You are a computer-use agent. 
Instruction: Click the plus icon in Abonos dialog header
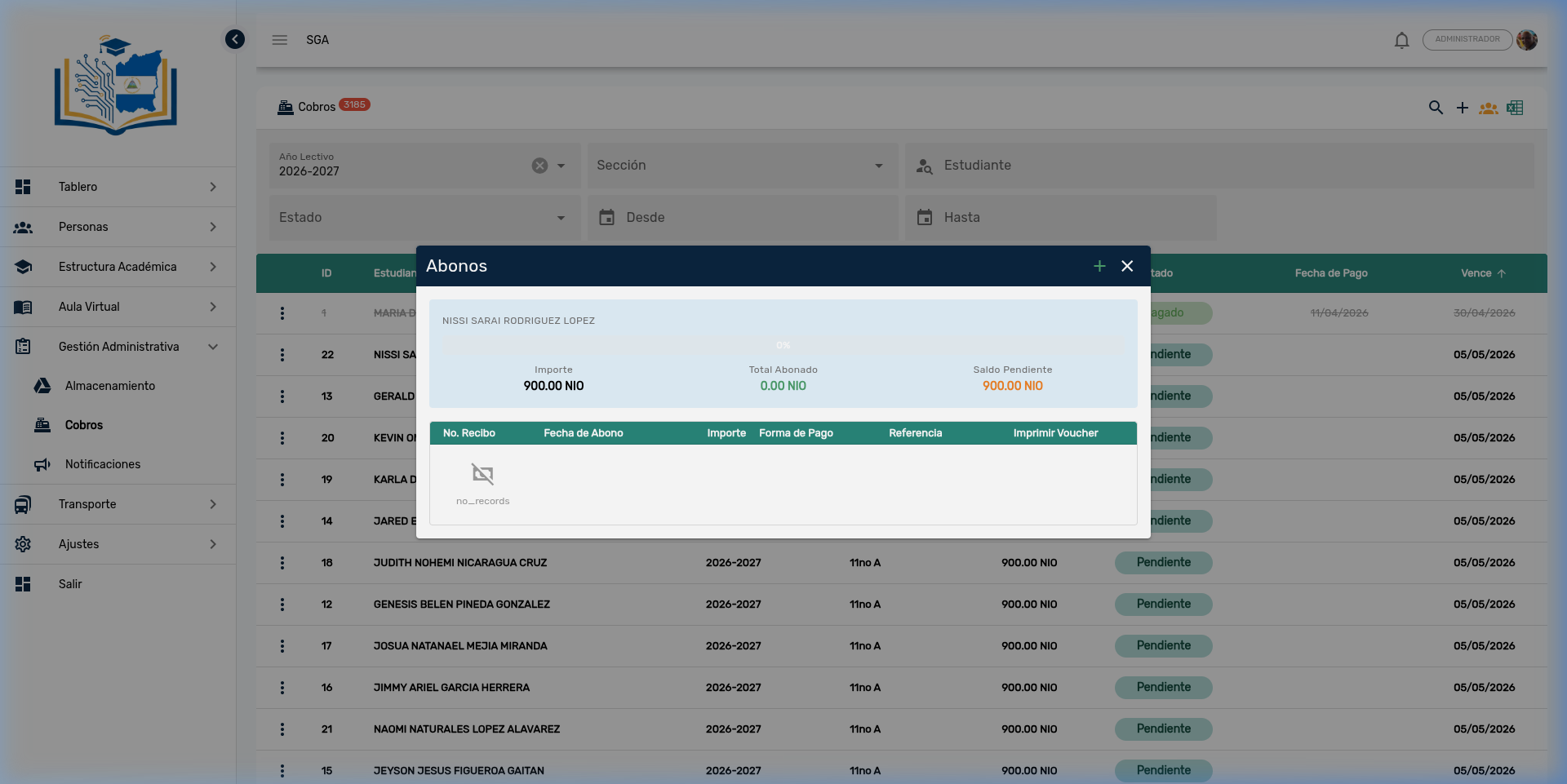[x=1099, y=266]
